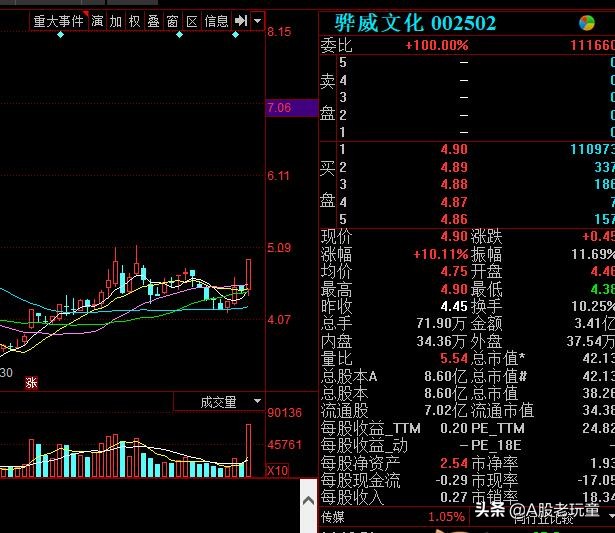Click the up chevron panel expander
The height and width of the screenshot is (533, 615).
(x=309, y=501)
